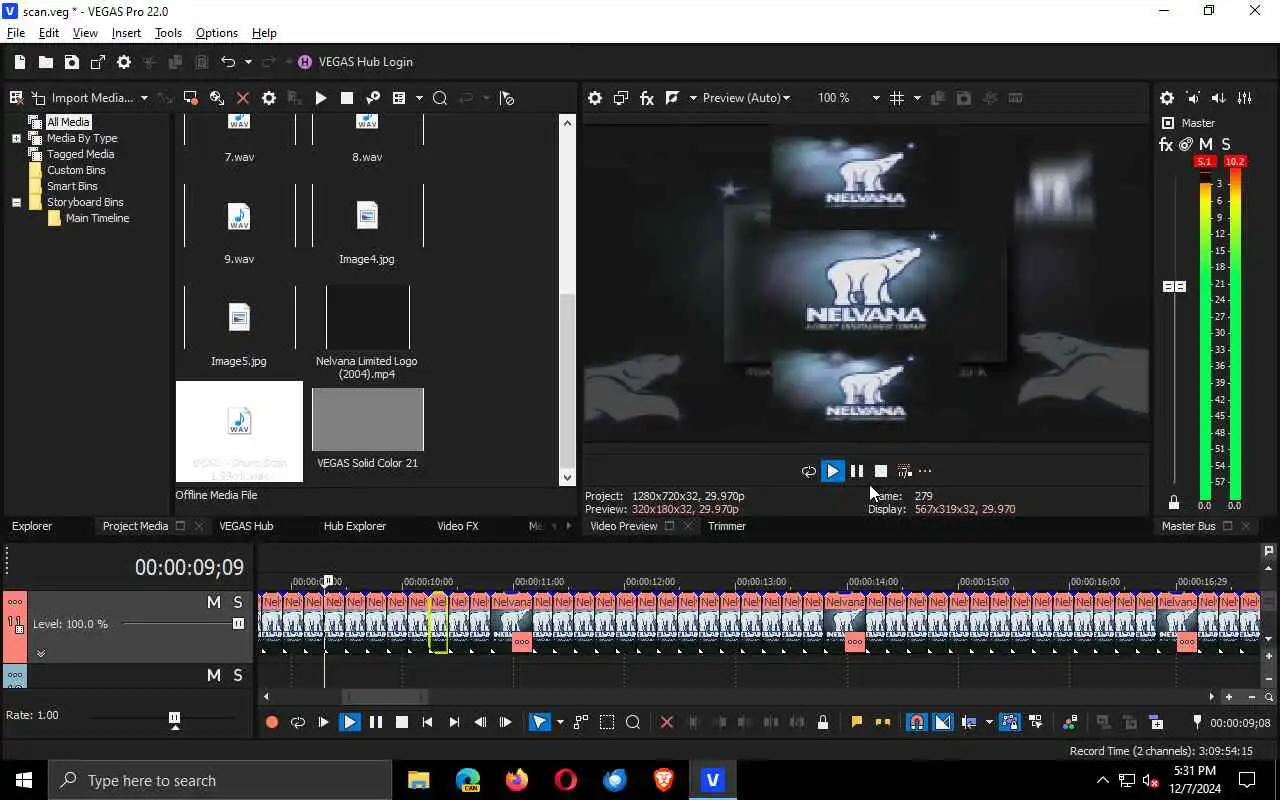Open Import Media dropdown arrow
This screenshot has height=800, width=1280.
tap(144, 98)
